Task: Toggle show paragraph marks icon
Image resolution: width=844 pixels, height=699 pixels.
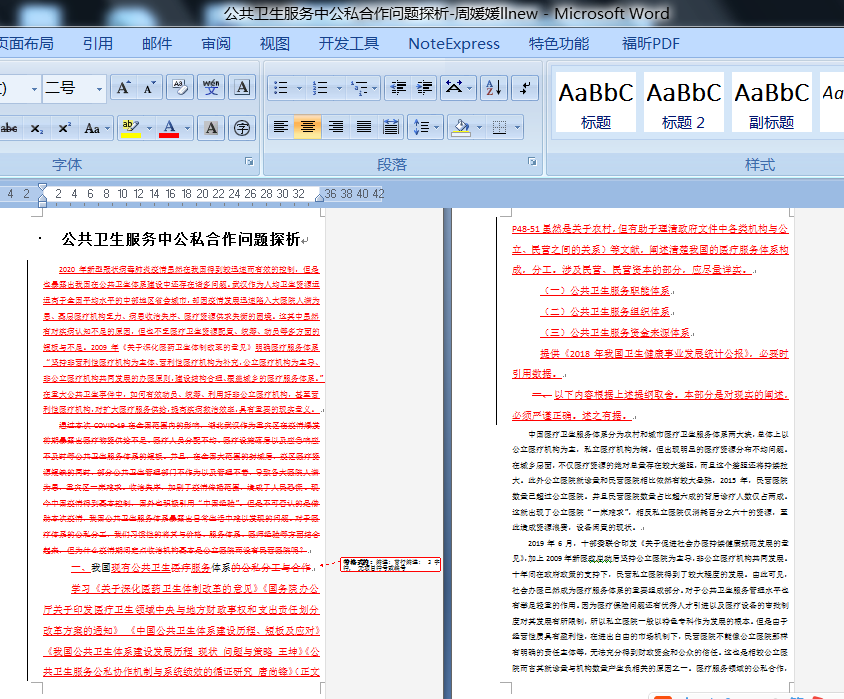Action: point(524,88)
